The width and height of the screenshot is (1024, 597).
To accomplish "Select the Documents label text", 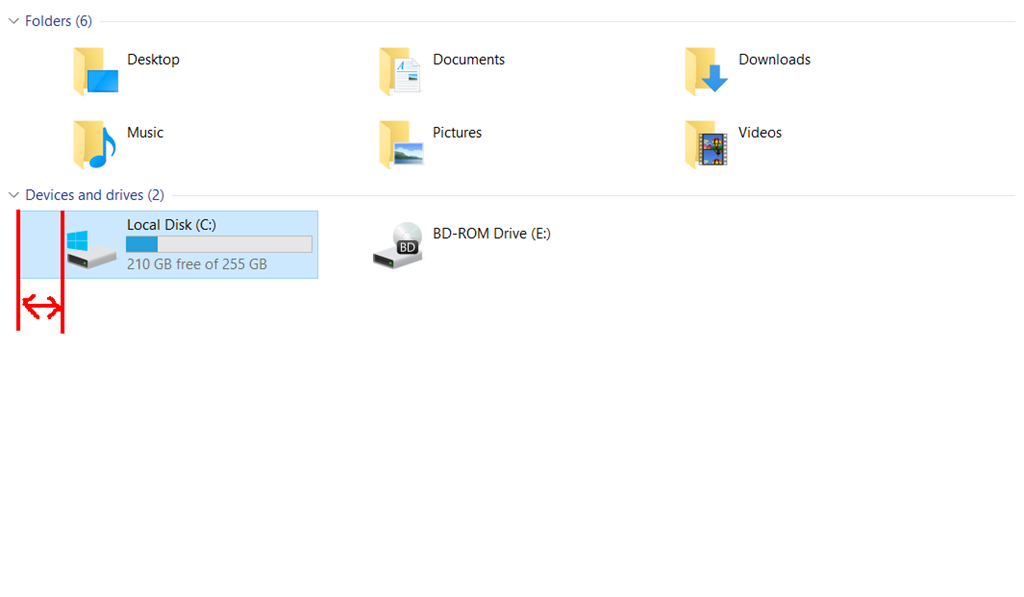I will pos(469,59).
